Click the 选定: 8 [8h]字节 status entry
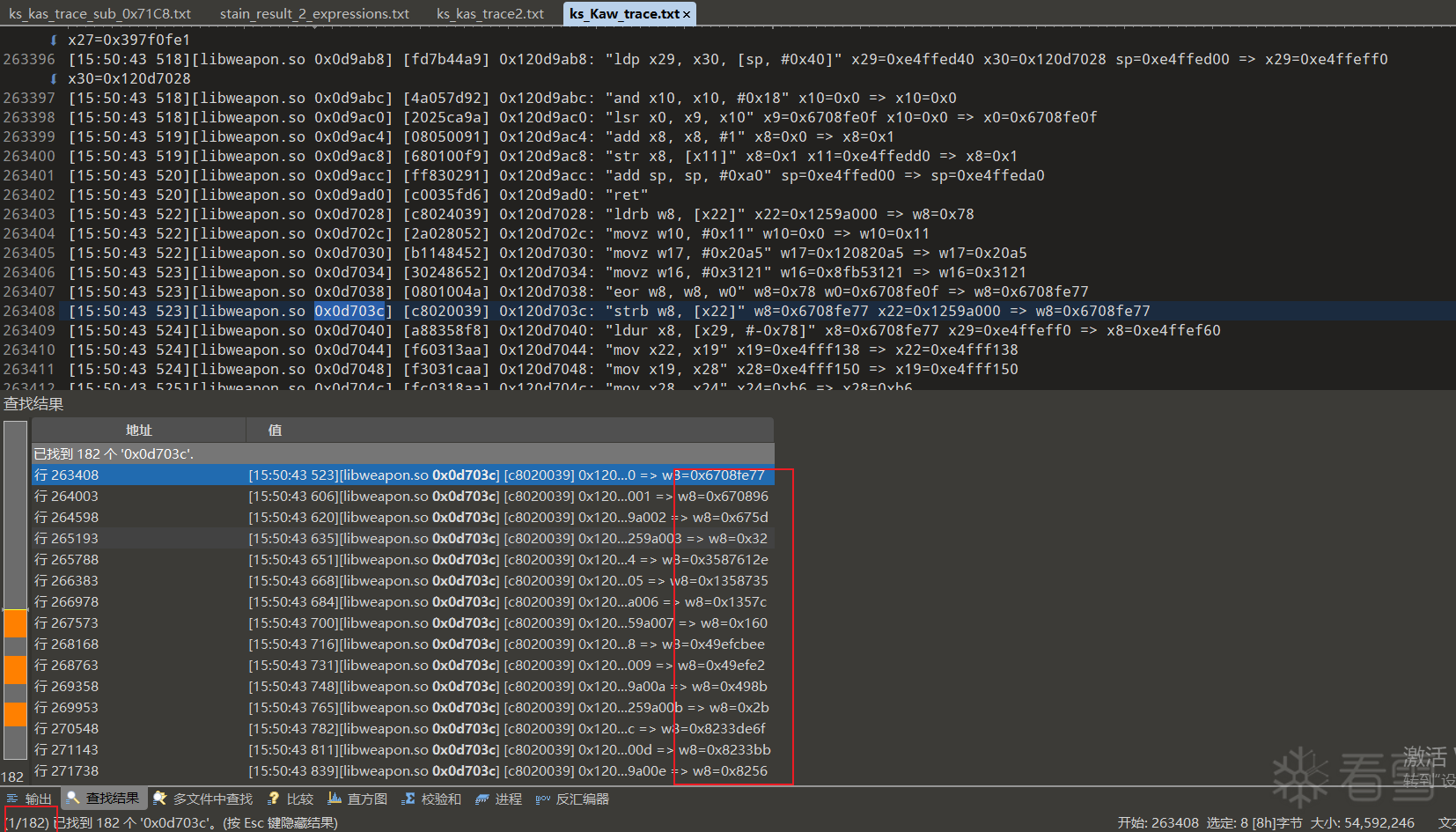This screenshot has height=832, width=1456. click(x=1254, y=822)
